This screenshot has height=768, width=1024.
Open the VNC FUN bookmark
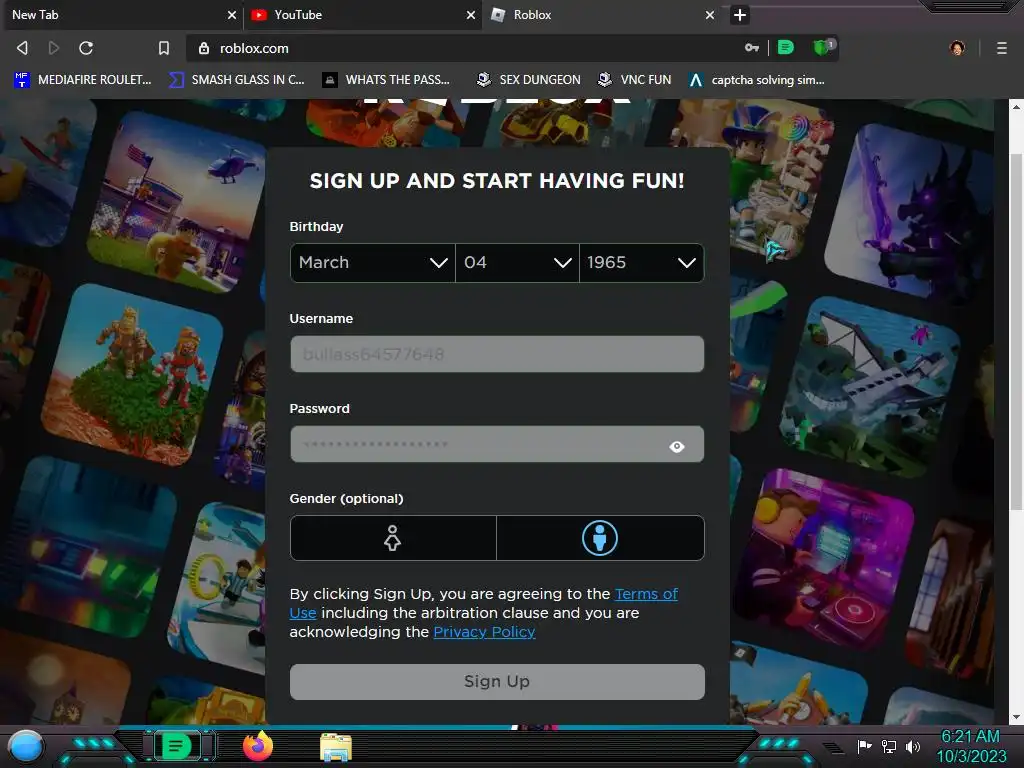pyautogui.click(x=635, y=80)
